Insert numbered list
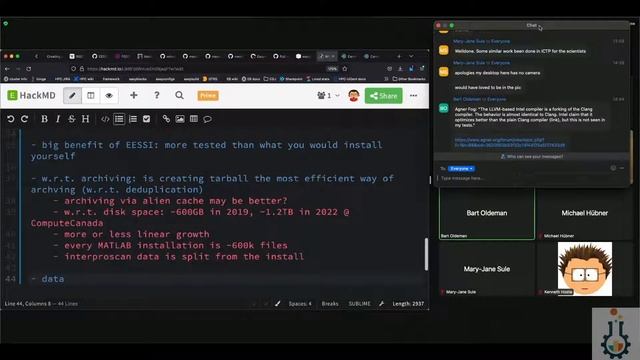 click(133, 119)
